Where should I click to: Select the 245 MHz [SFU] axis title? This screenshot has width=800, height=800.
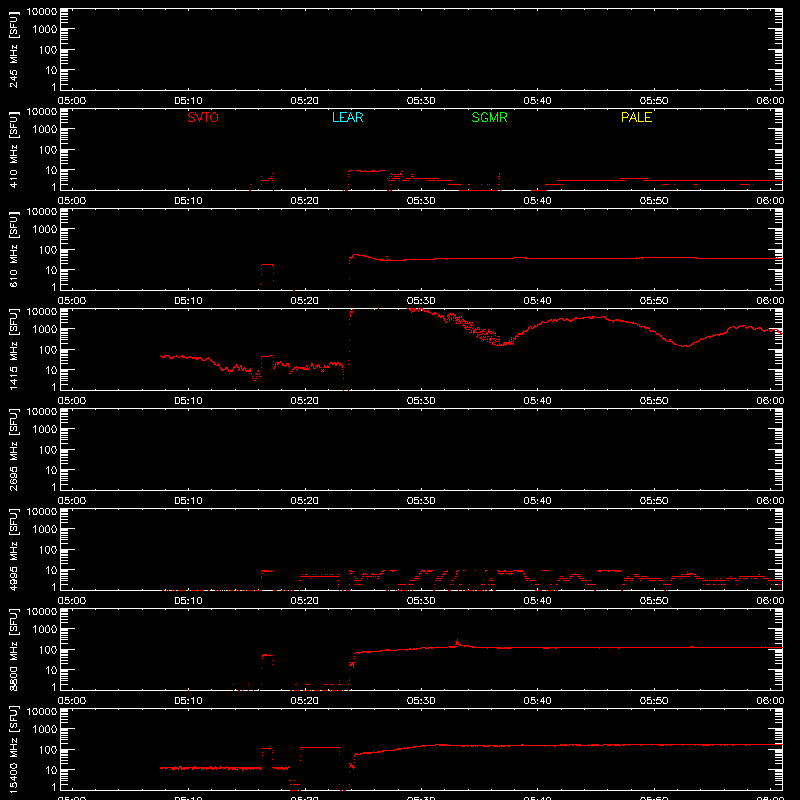tap(13, 49)
